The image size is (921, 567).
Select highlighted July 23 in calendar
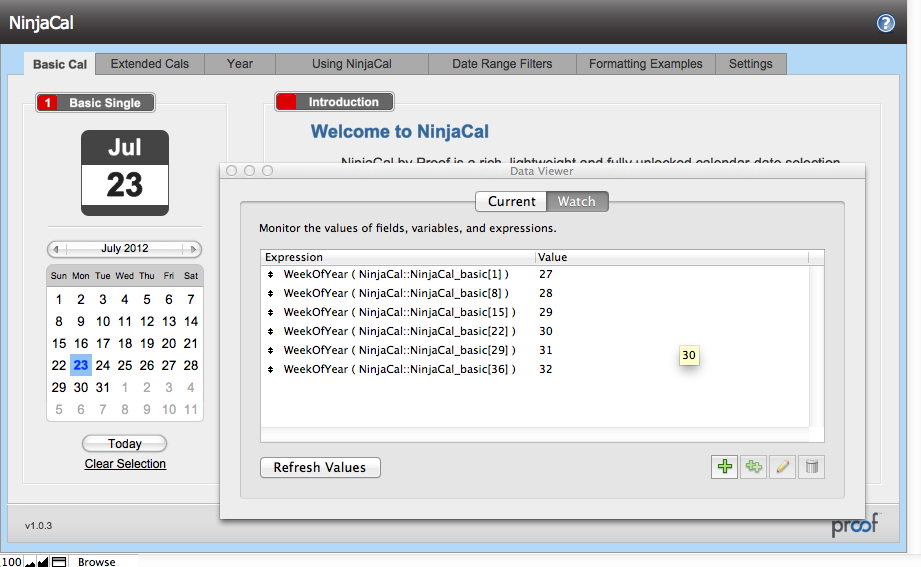(x=80, y=365)
